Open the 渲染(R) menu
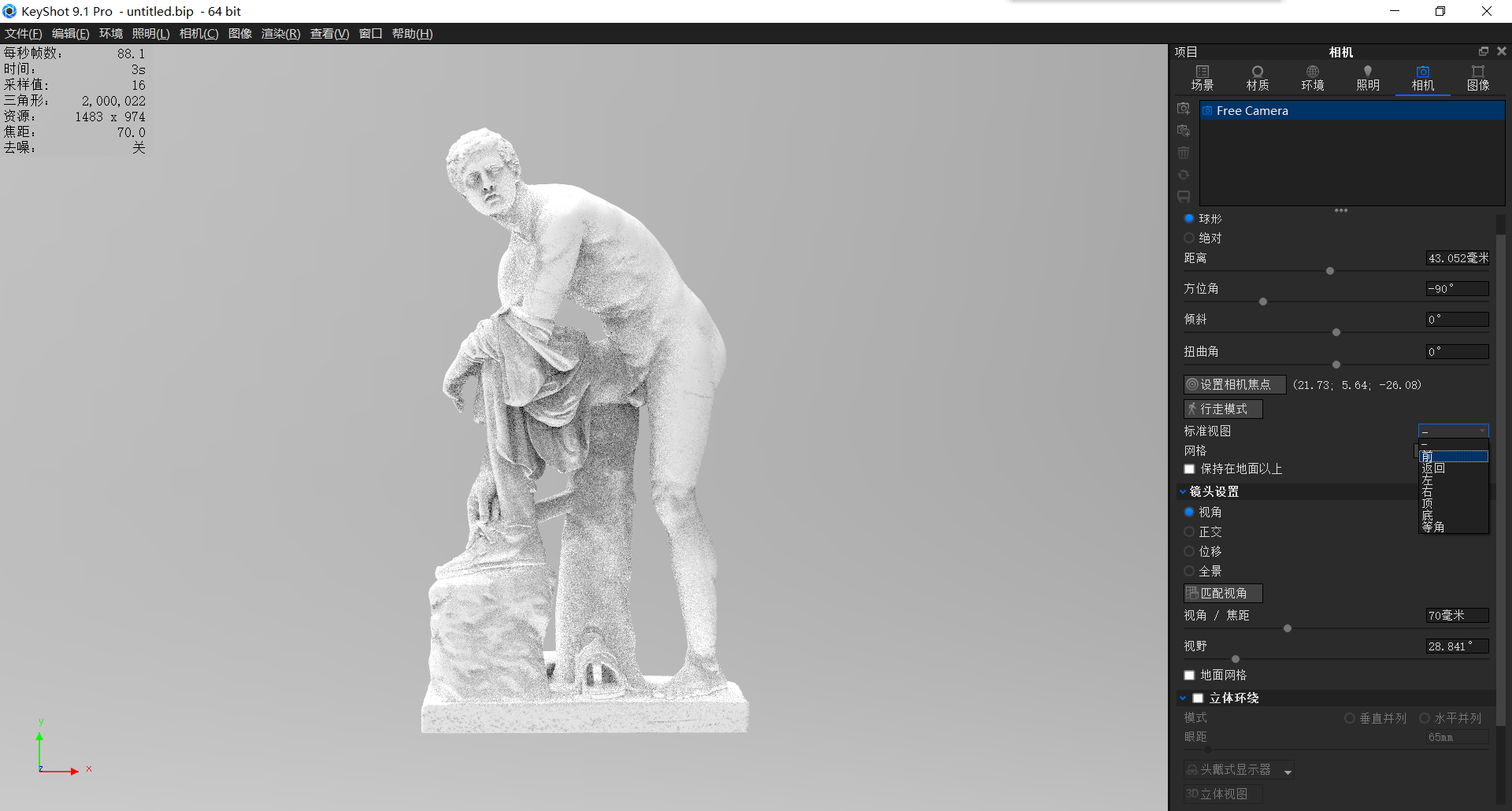This screenshot has width=1512, height=811. tap(280, 34)
